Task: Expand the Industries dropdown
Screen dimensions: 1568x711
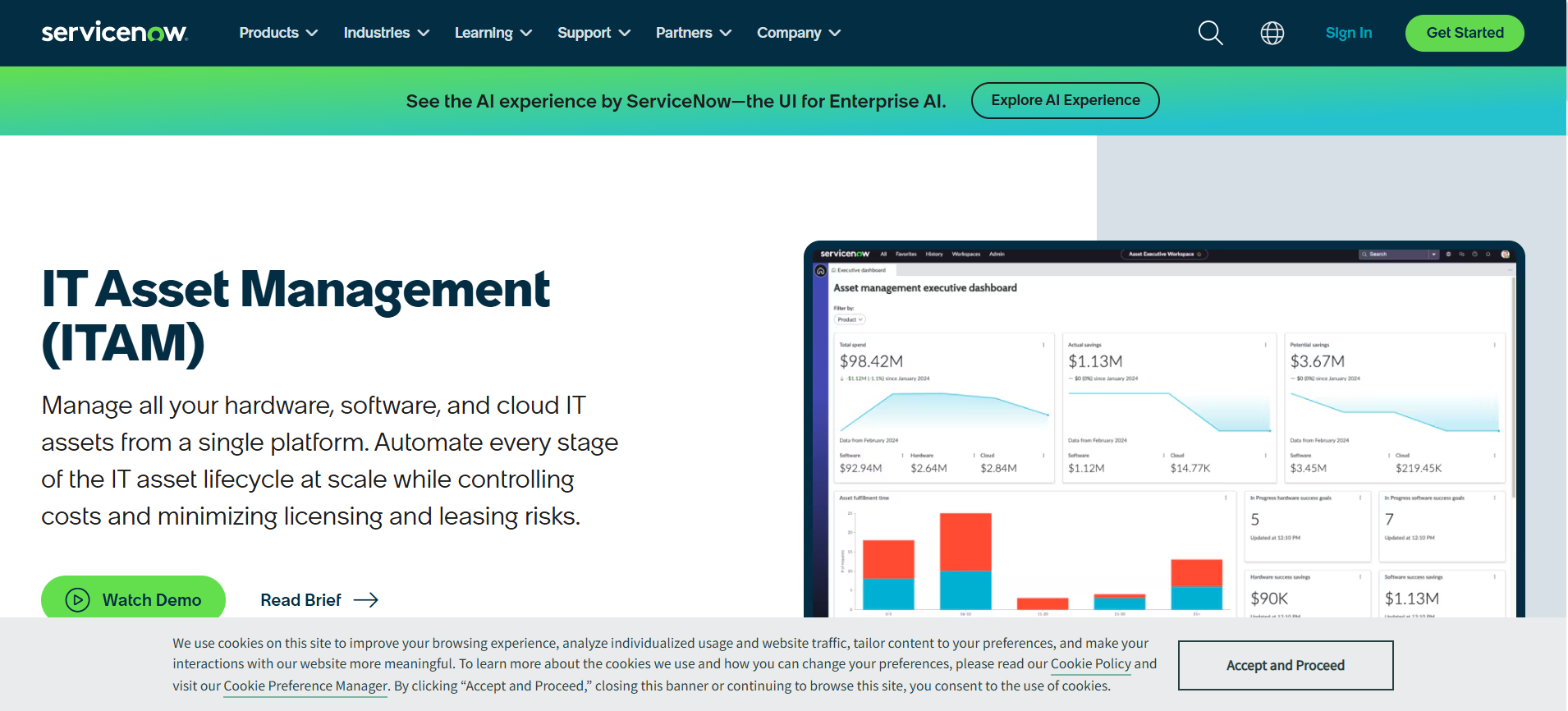Action: pos(386,33)
